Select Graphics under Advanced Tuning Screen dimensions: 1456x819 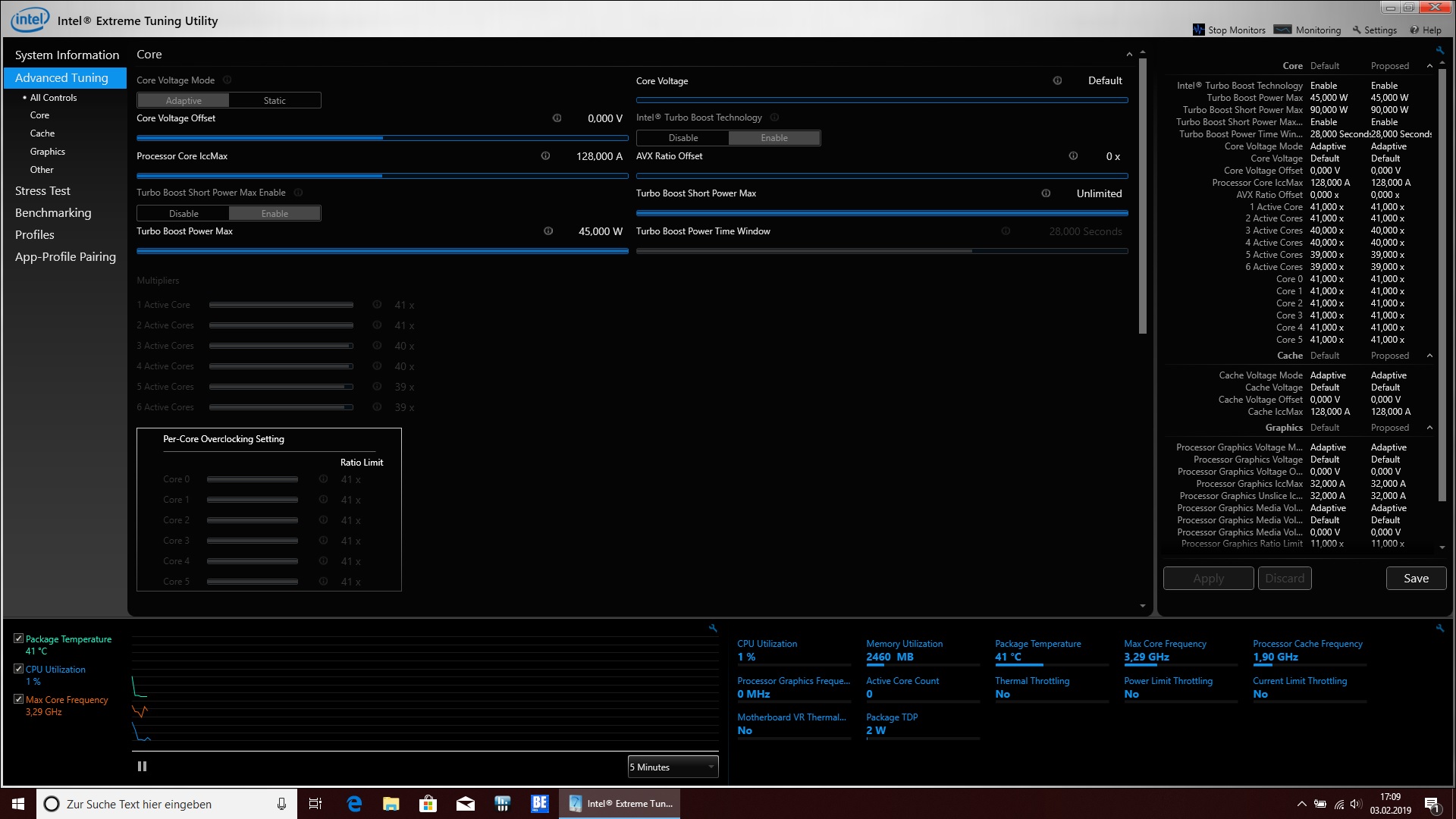(x=48, y=151)
